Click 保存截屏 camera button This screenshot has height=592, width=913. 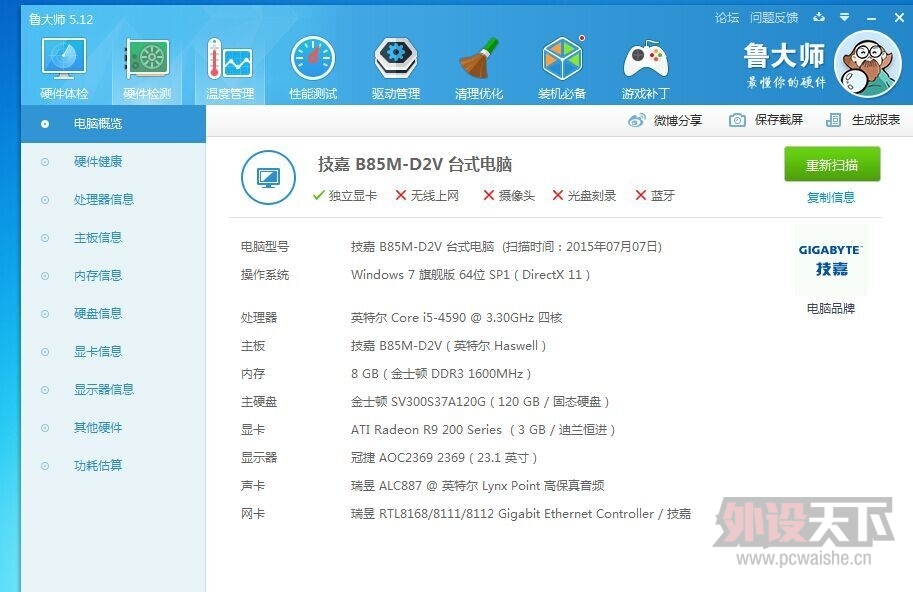tap(766, 120)
